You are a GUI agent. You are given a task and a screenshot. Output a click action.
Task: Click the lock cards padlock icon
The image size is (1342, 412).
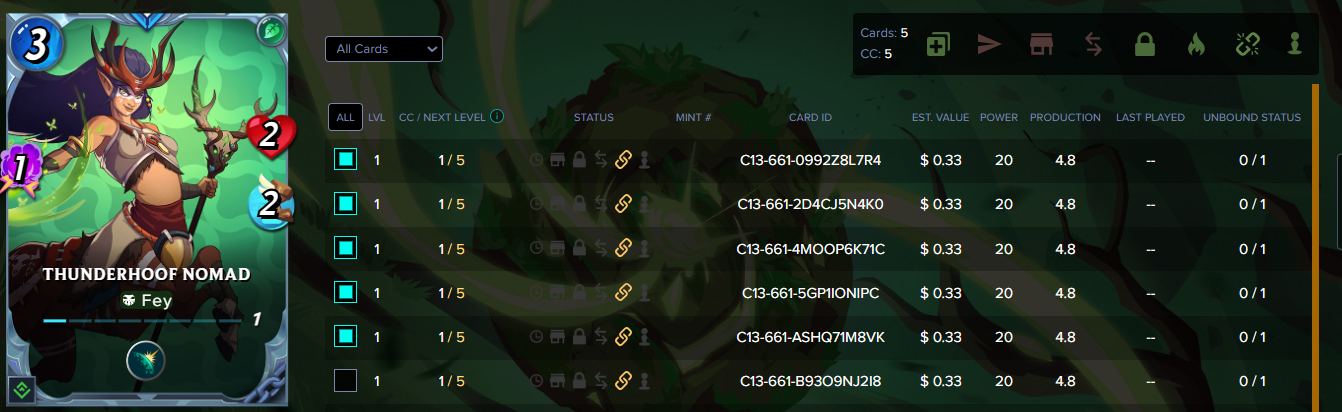click(x=1144, y=44)
